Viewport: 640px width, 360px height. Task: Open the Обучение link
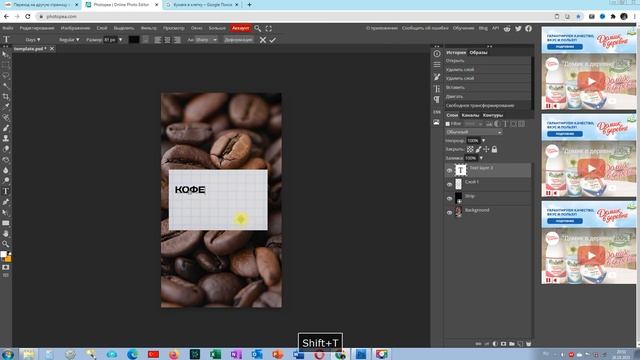[463, 28]
